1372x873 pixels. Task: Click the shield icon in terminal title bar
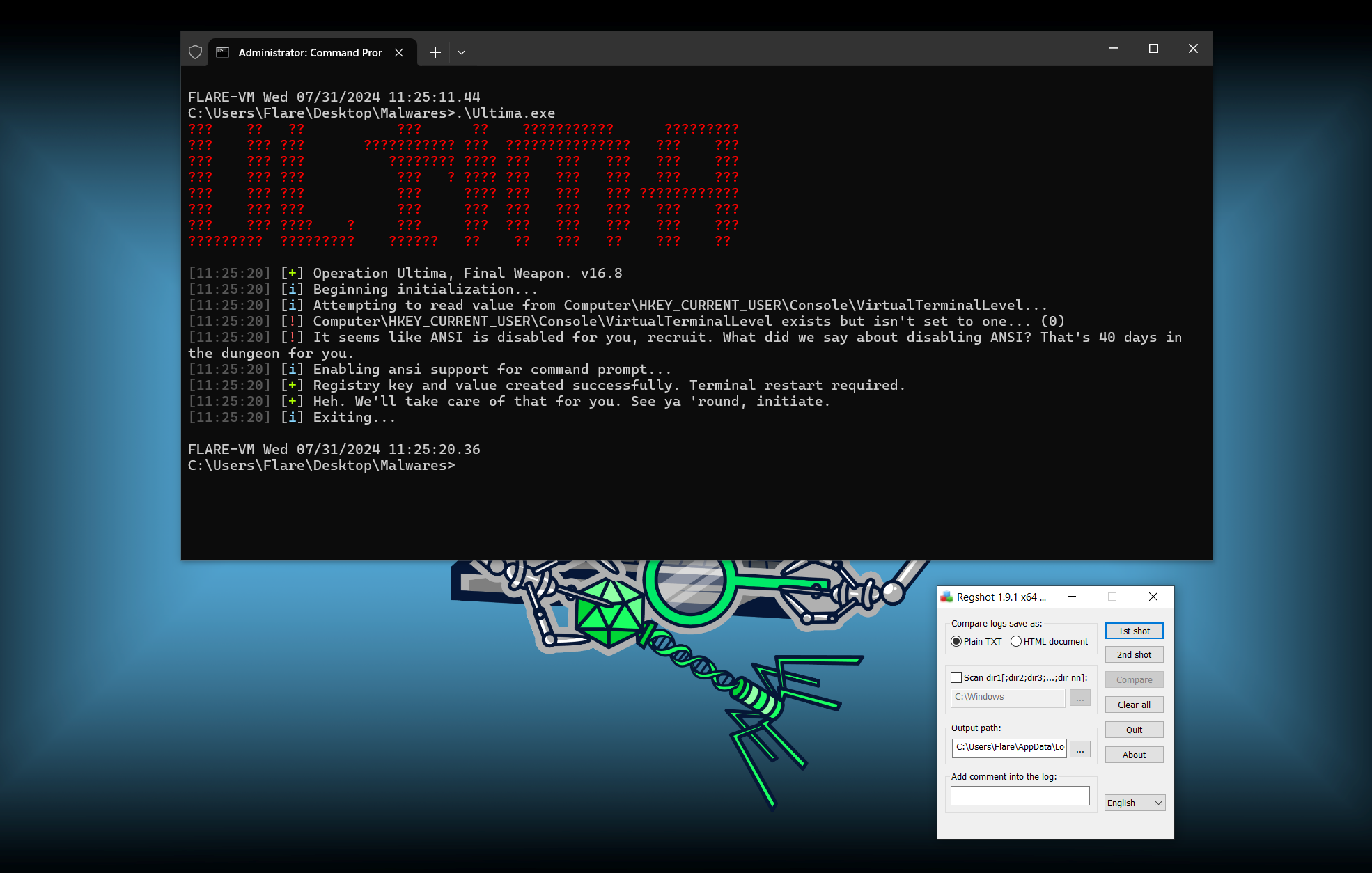point(196,52)
